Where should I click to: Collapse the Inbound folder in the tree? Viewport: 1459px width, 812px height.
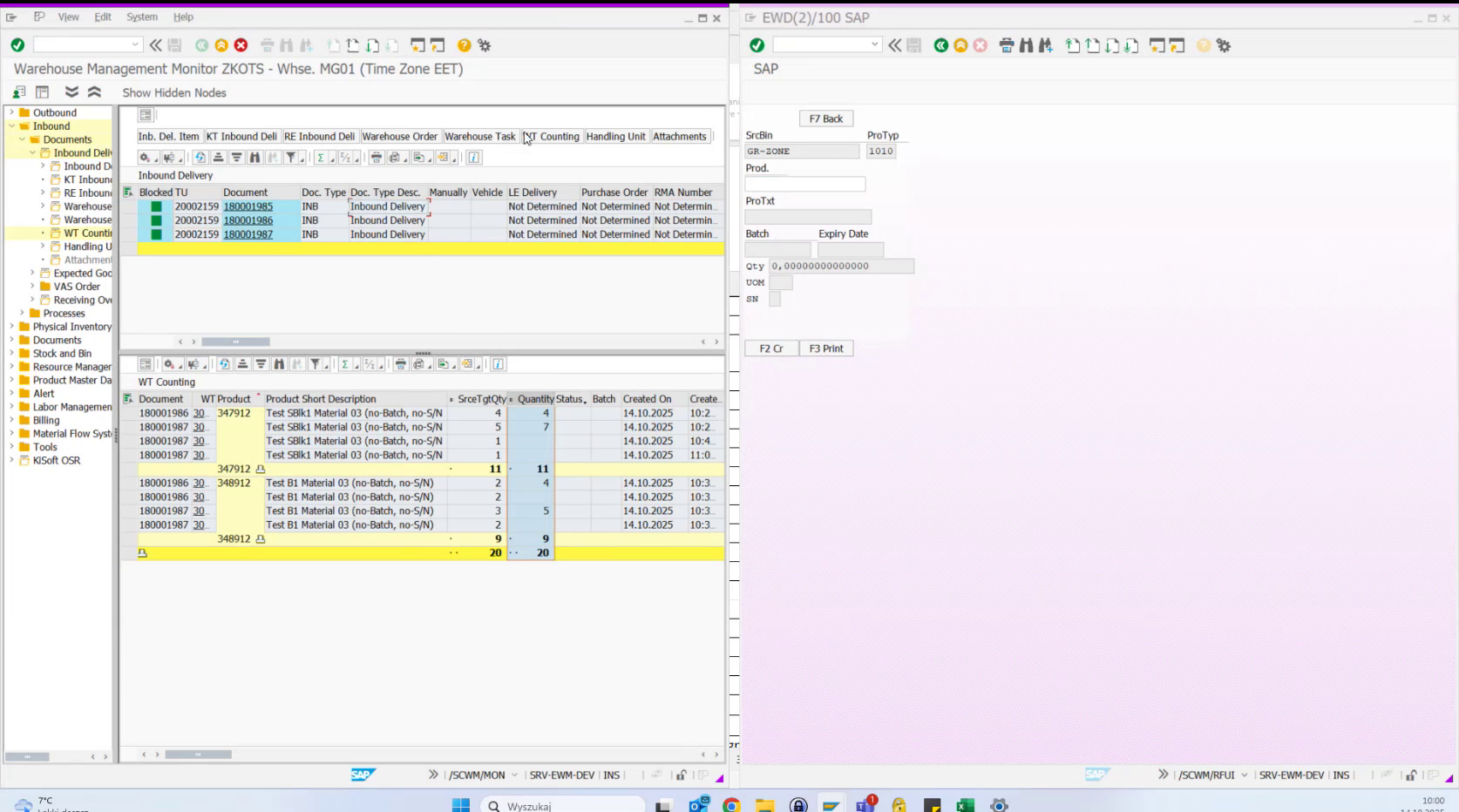point(10,125)
